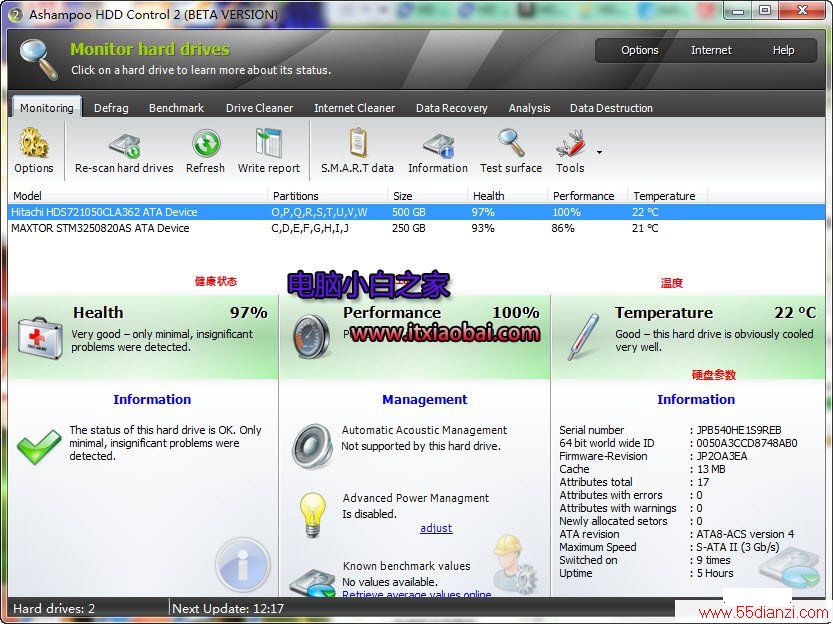This screenshot has width=833, height=624.
Task: Sort by Temperature column header
Action: (667, 196)
